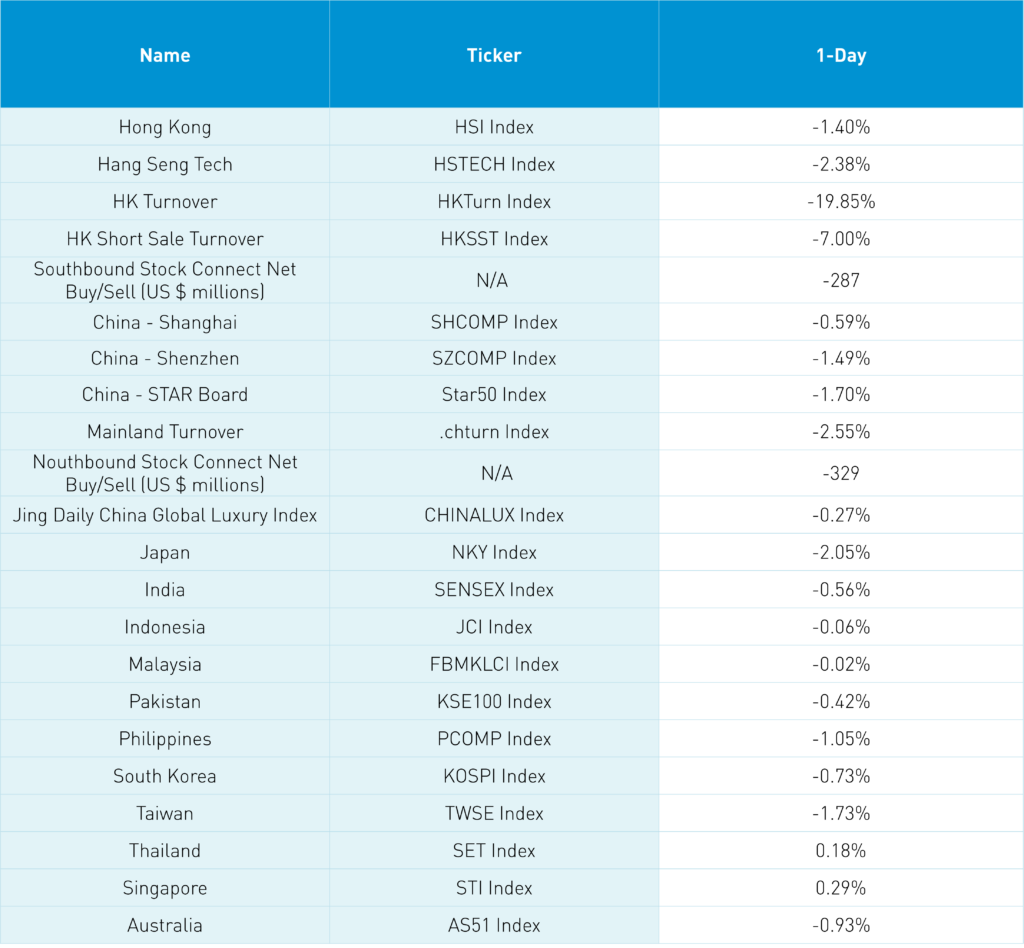Screen dimensions: 1024x948
Task: Select the KOSPI Index ticker
Action: click(494, 776)
